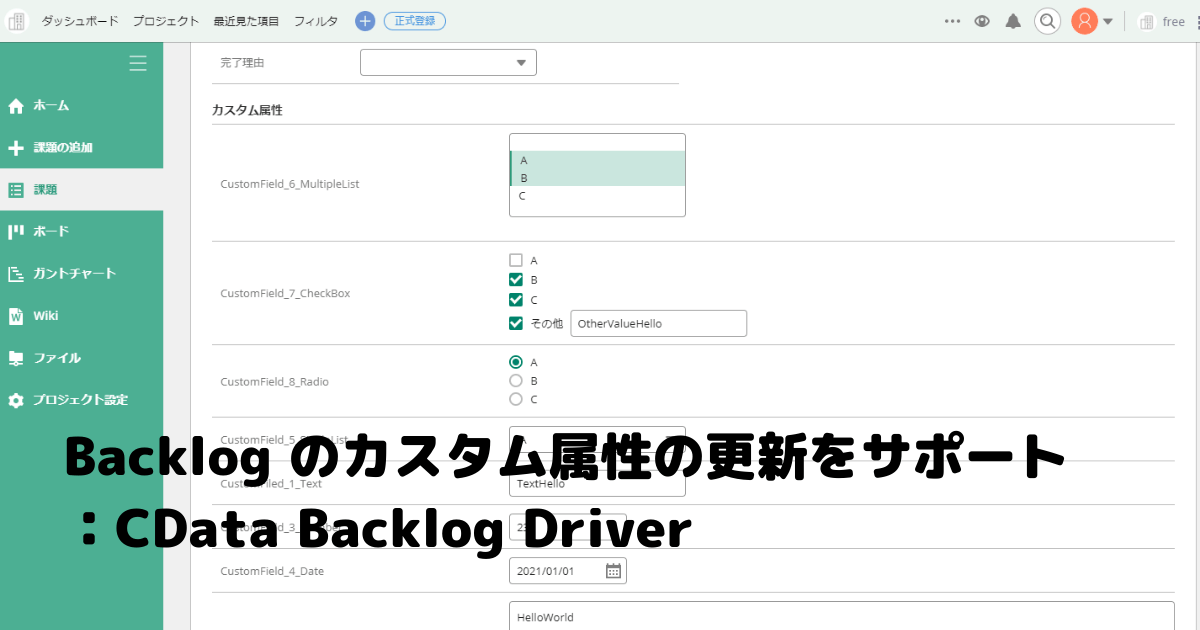Click the eye watch icon in header
The image size is (1200, 630).
[x=982, y=21]
